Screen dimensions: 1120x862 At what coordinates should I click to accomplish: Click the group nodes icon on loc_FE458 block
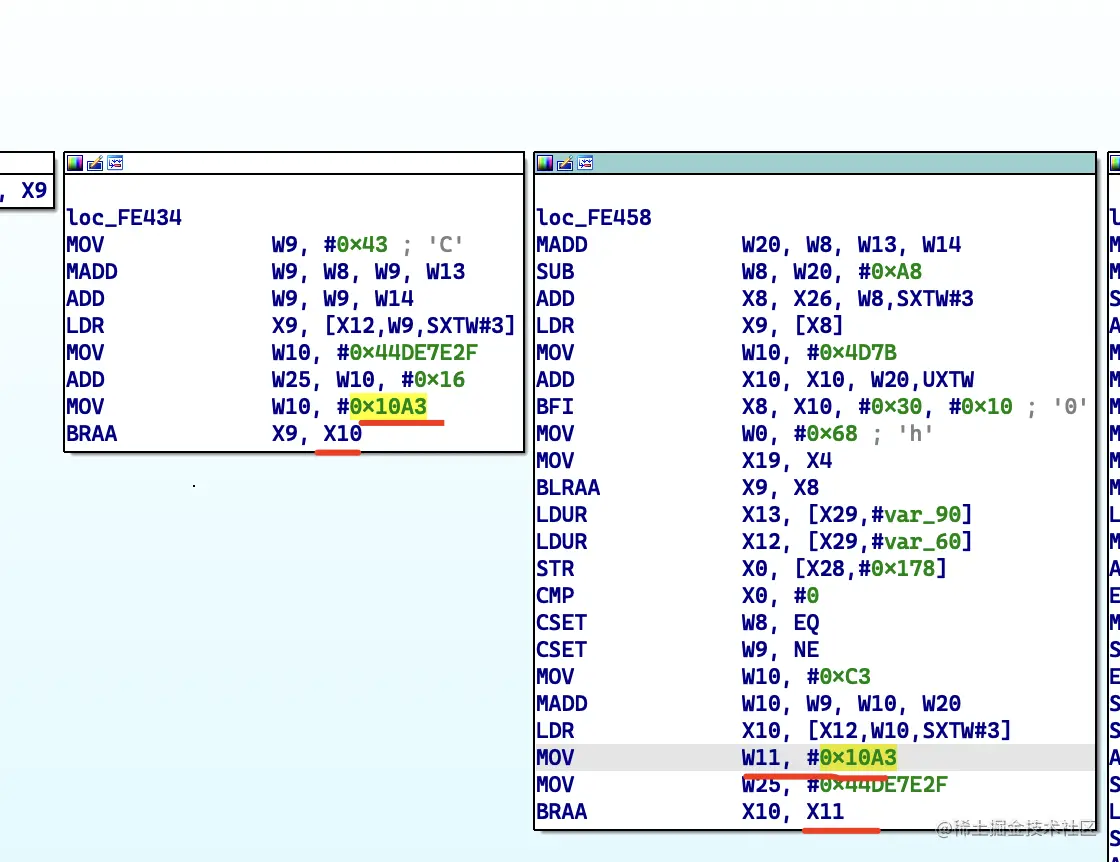point(585,164)
